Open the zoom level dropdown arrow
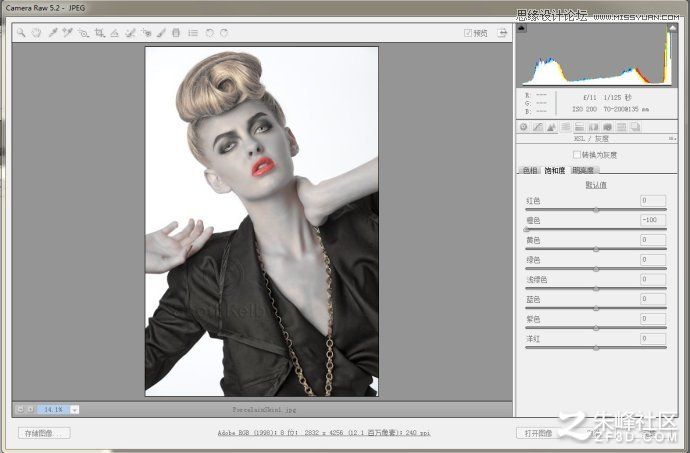Image resolution: width=690 pixels, height=453 pixels. tap(75, 409)
